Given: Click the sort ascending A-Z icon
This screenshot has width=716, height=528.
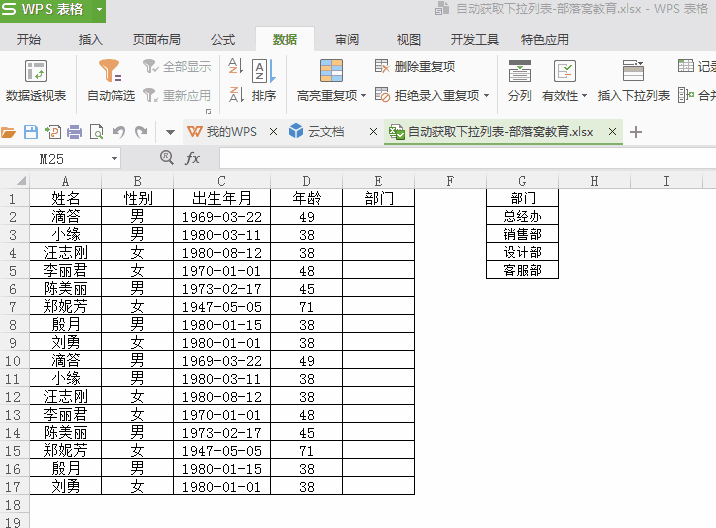Looking at the screenshot, I should pos(236,67).
